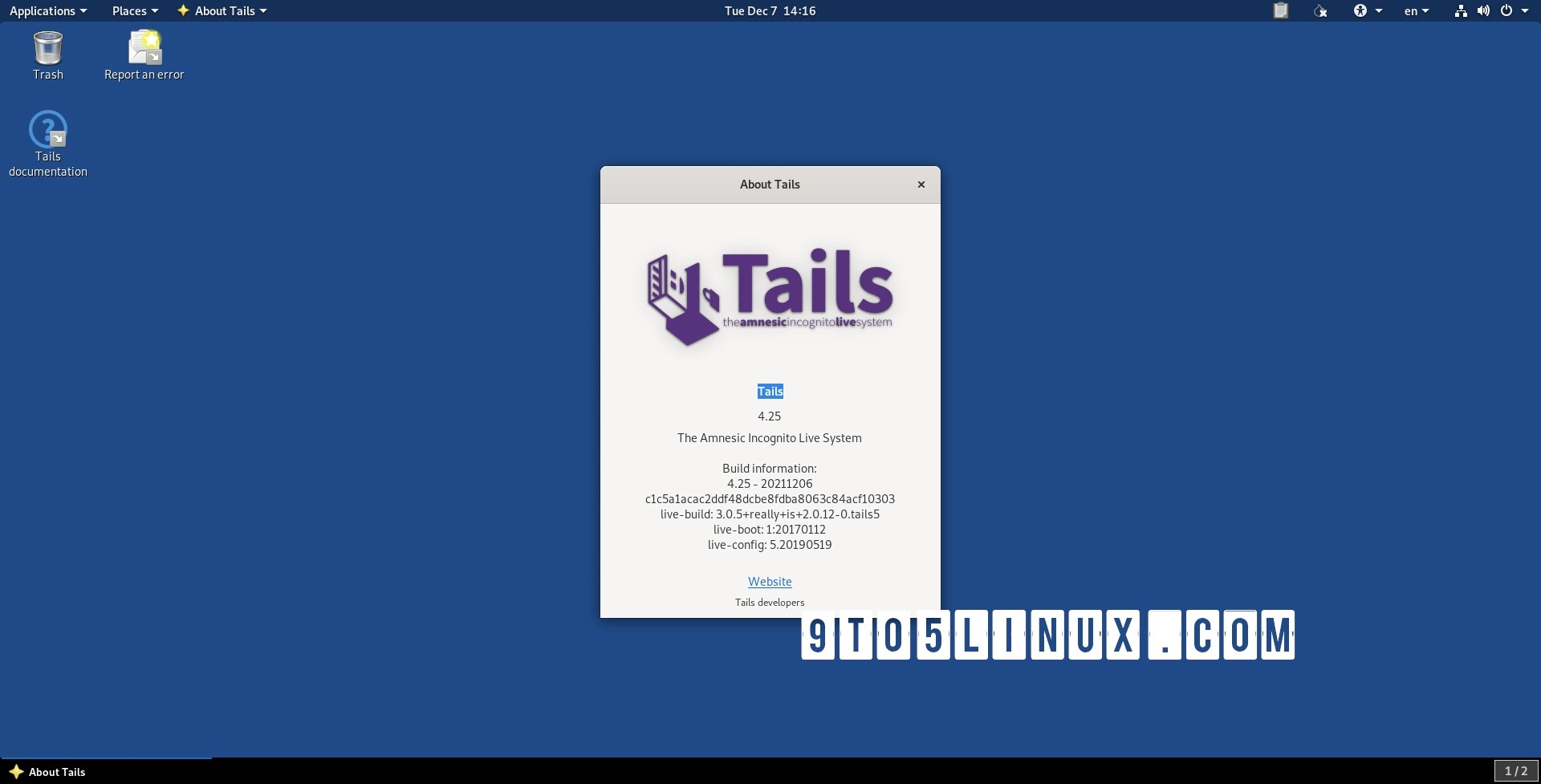Click the Tails developers text
1541x784 pixels.
pos(769,602)
